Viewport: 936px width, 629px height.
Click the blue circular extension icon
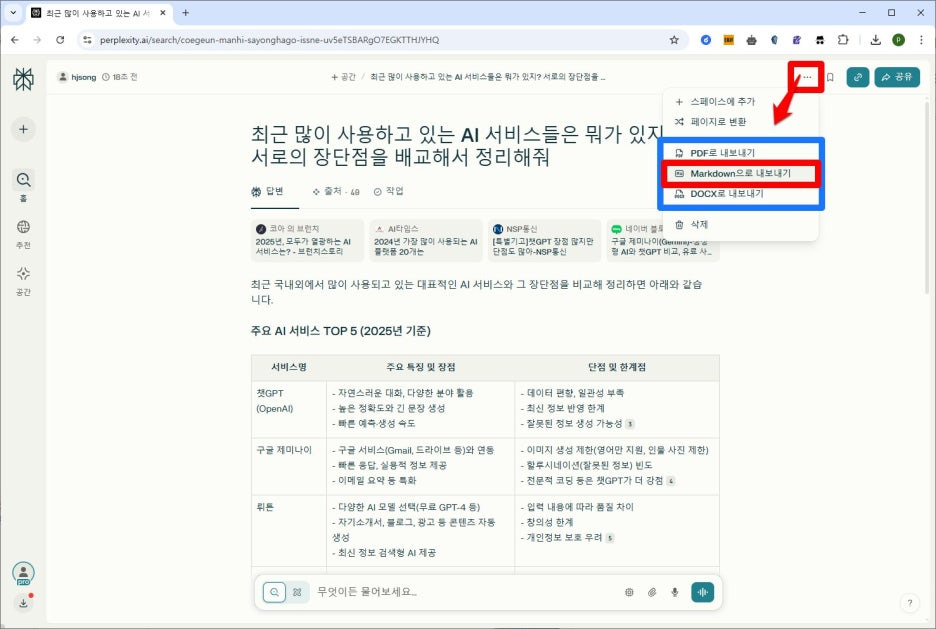[706, 40]
